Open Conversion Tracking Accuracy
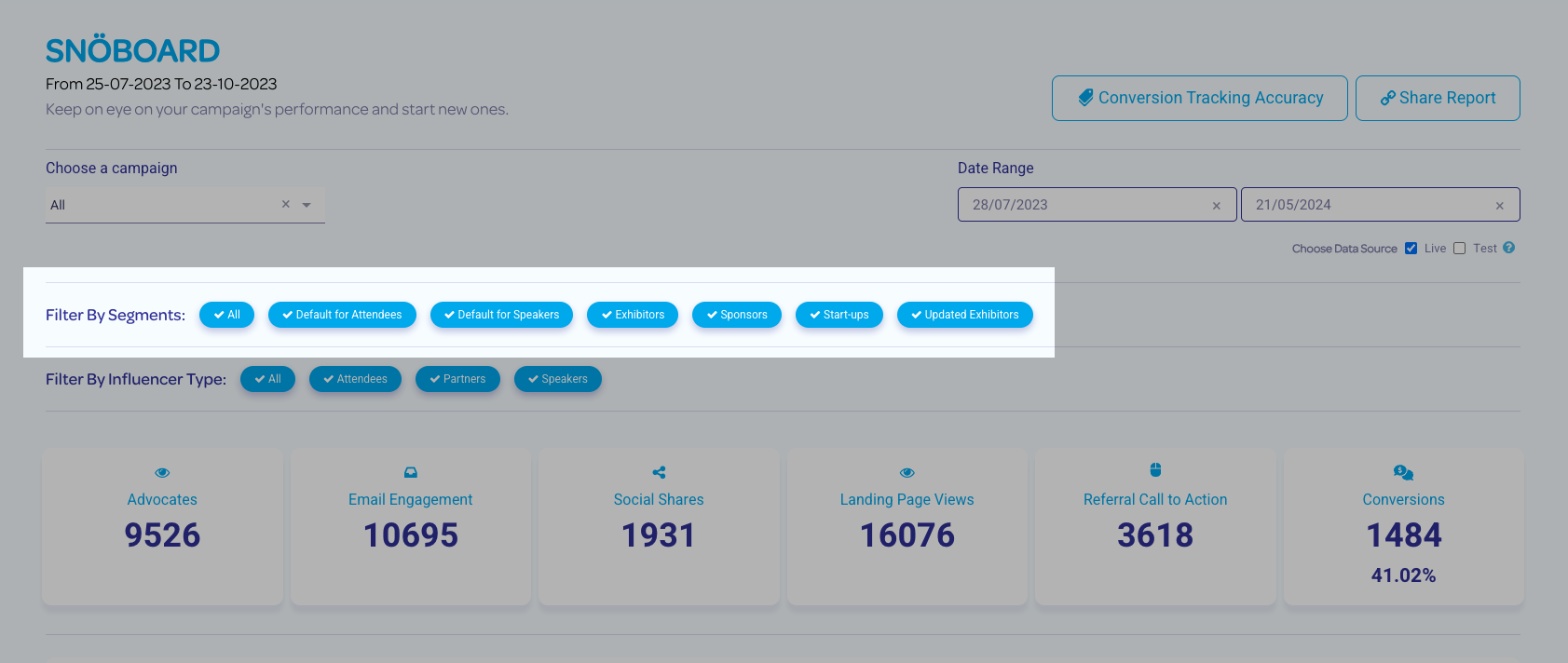The image size is (1568, 663). 1199,98
